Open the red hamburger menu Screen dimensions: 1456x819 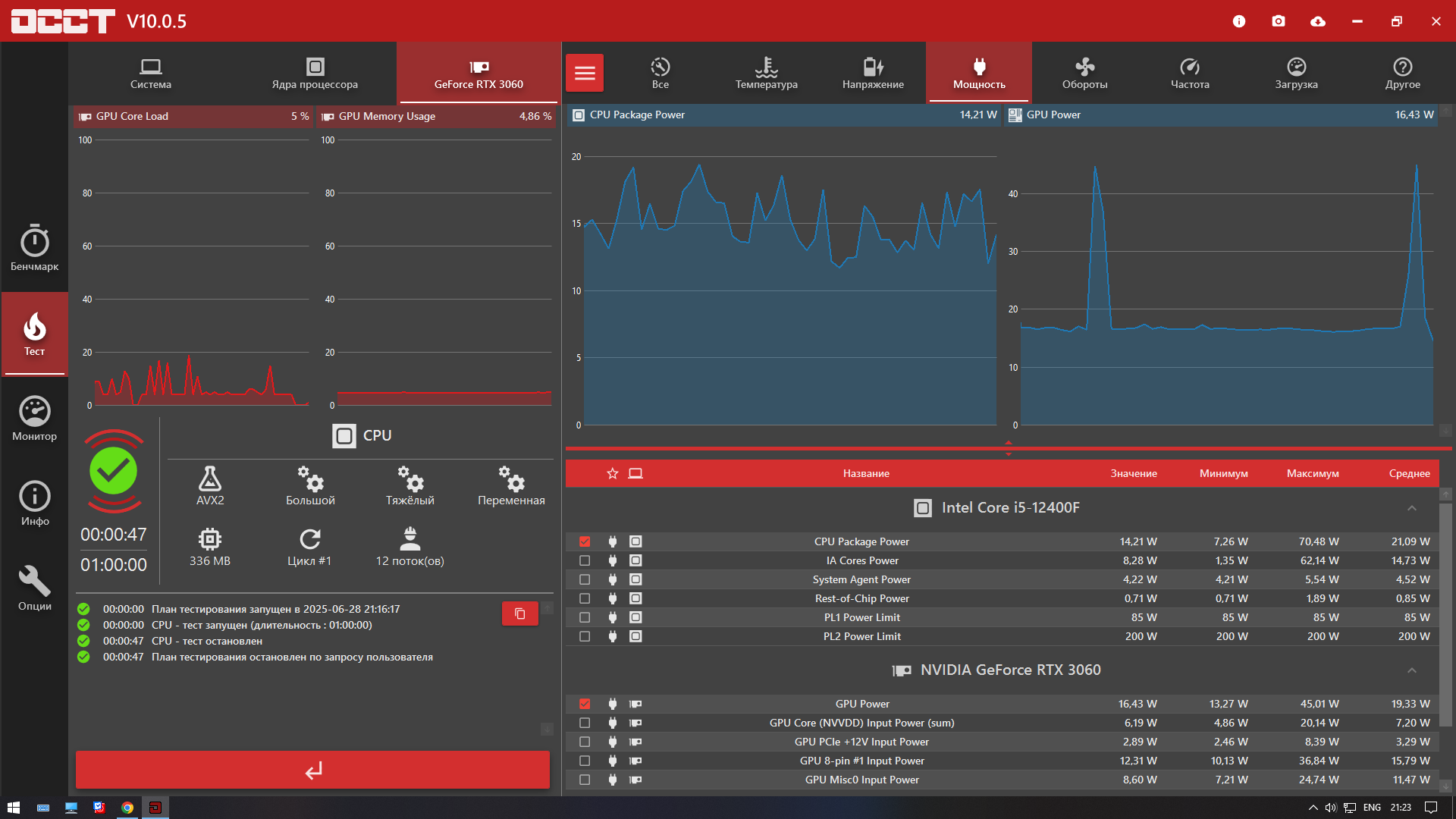point(585,73)
